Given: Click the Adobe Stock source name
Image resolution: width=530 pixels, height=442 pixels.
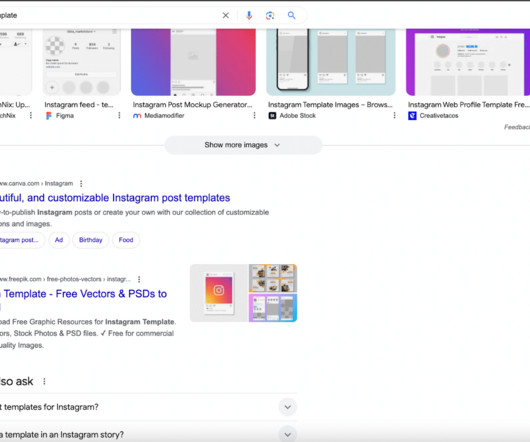Looking at the screenshot, I should point(297,116).
